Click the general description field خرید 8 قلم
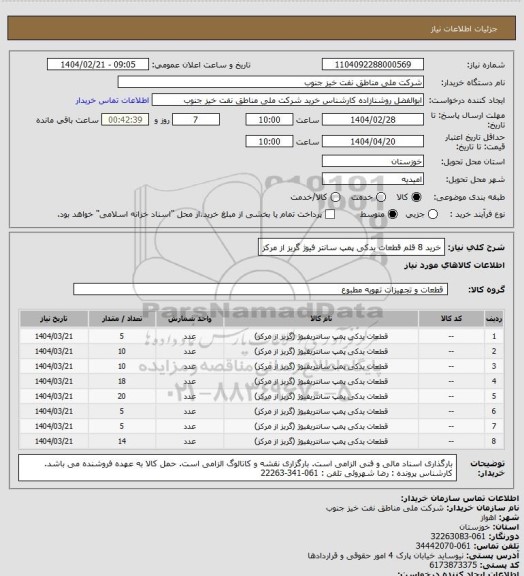524x576 pixels. [351, 248]
